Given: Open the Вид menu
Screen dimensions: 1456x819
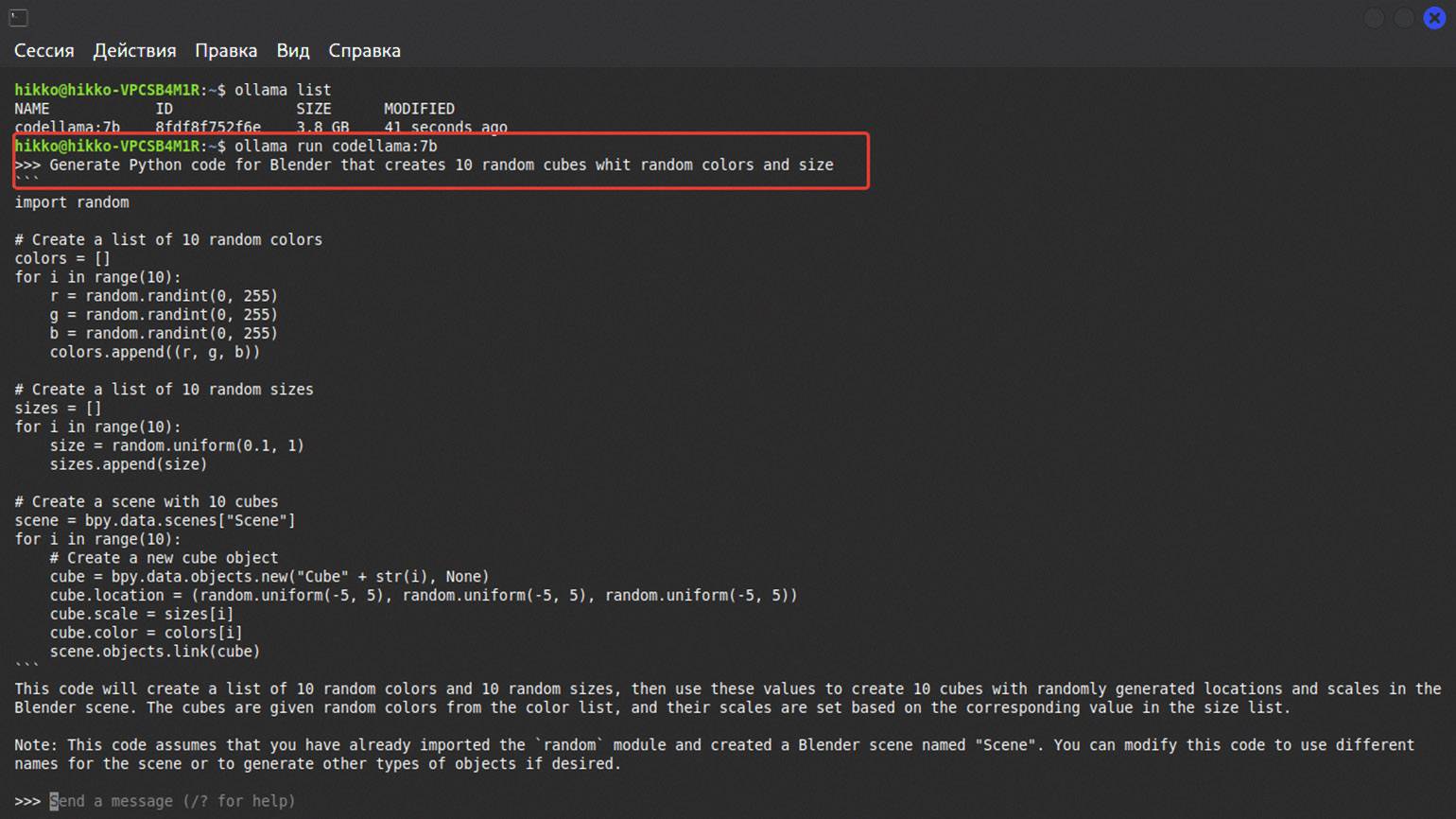Looking at the screenshot, I should 292,51.
